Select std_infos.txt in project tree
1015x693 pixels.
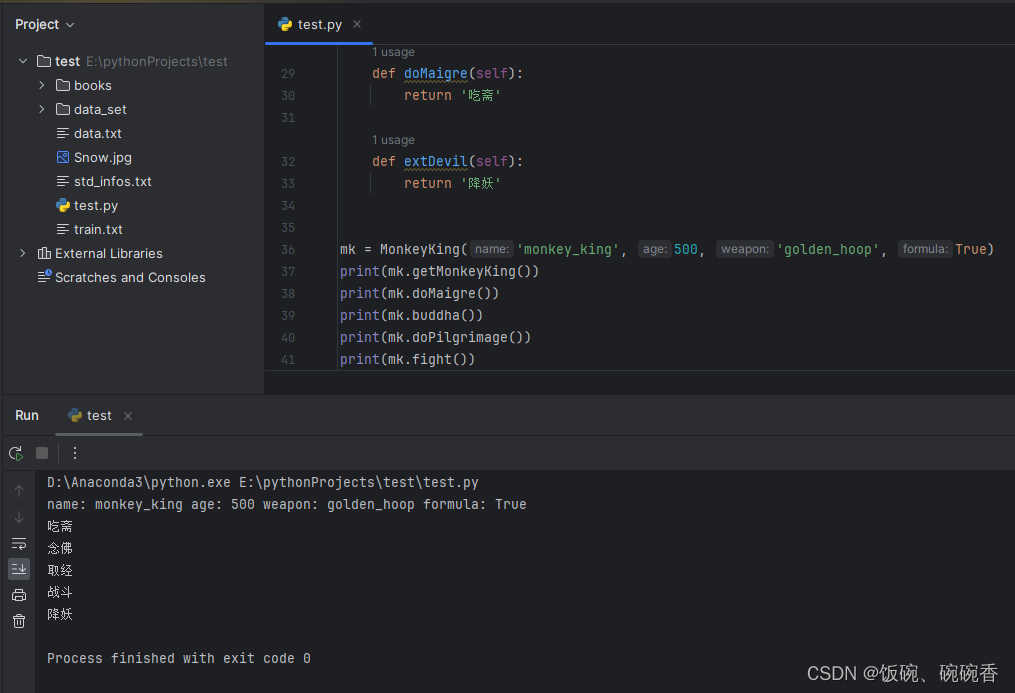(113, 181)
